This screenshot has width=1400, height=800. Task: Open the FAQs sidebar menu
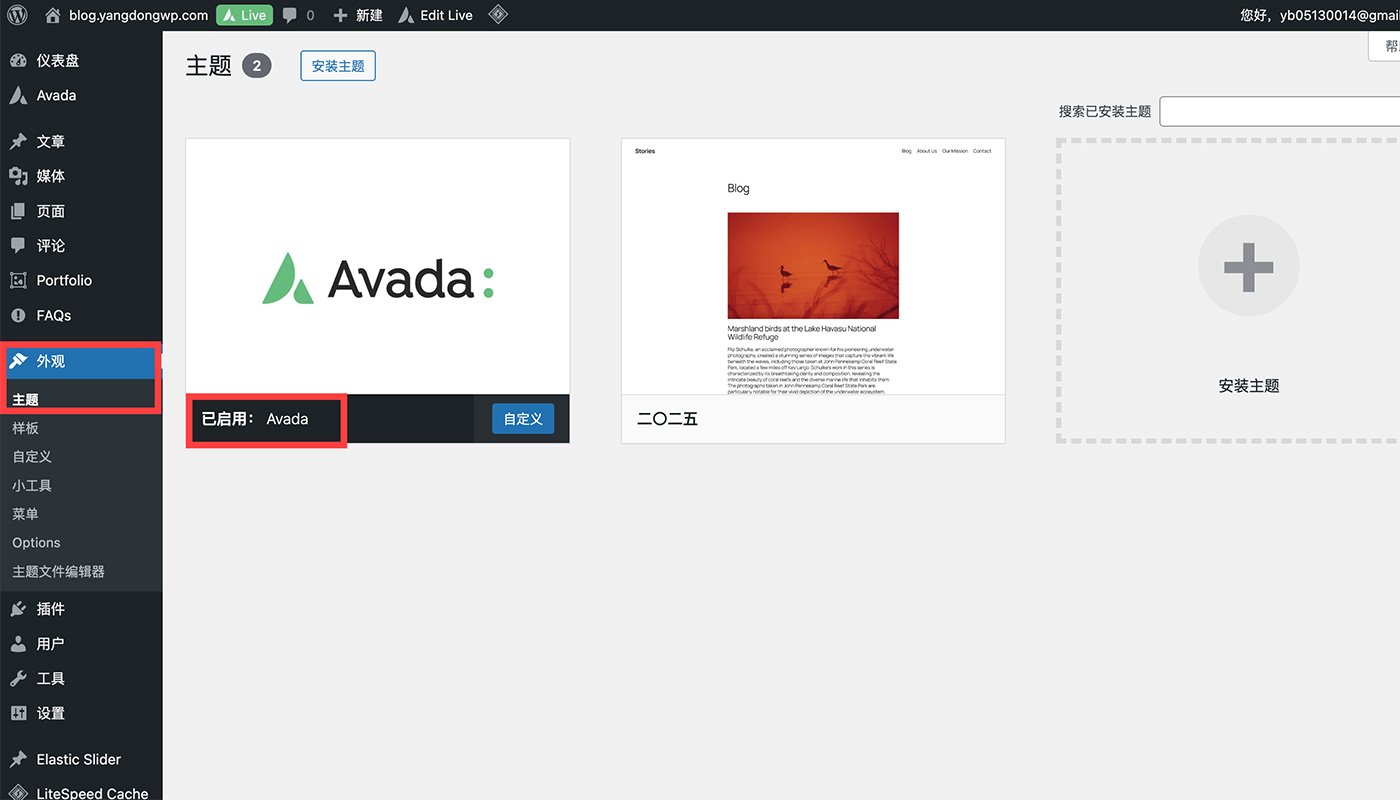click(54, 316)
